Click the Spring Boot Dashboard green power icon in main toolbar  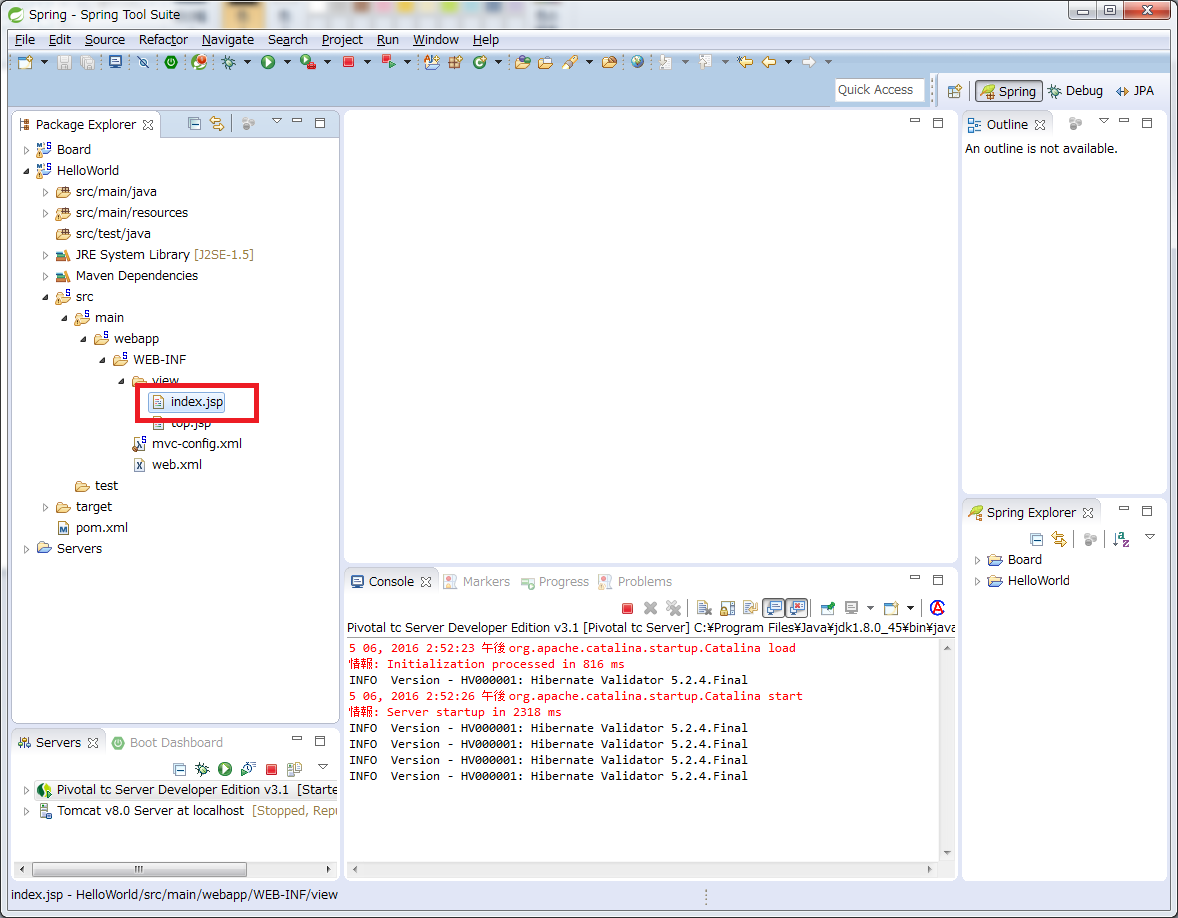pos(171,62)
